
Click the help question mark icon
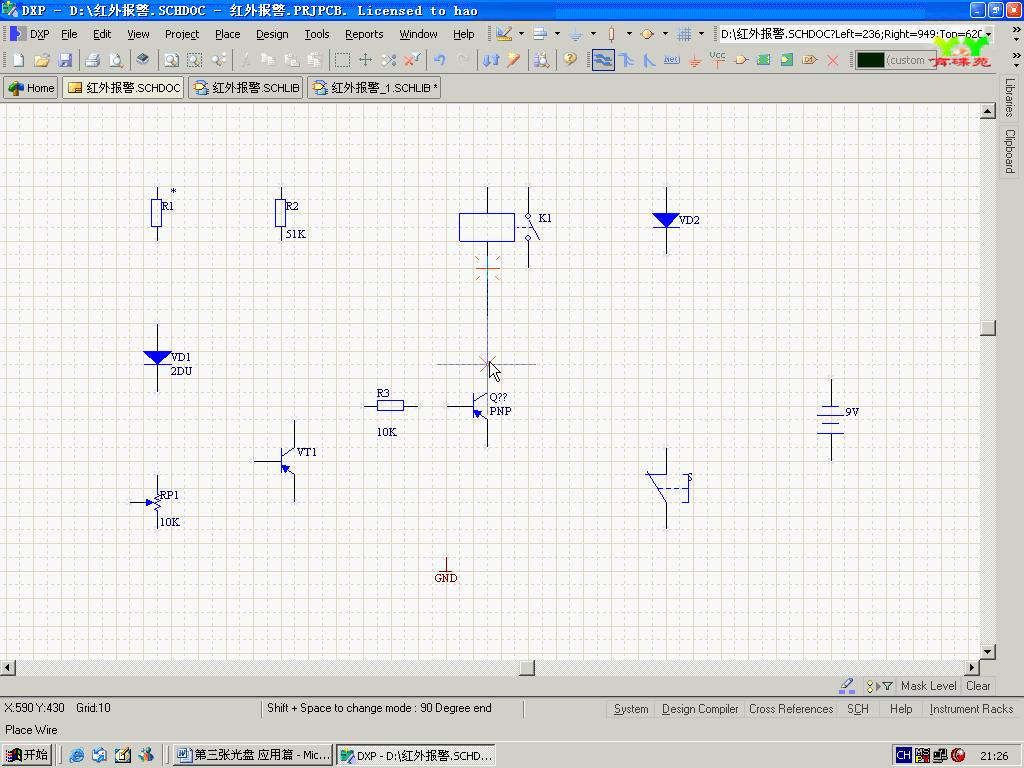570,60
